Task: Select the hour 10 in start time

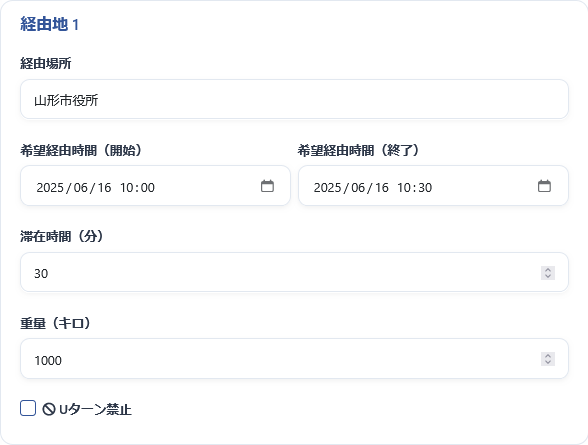Action: 127,187
